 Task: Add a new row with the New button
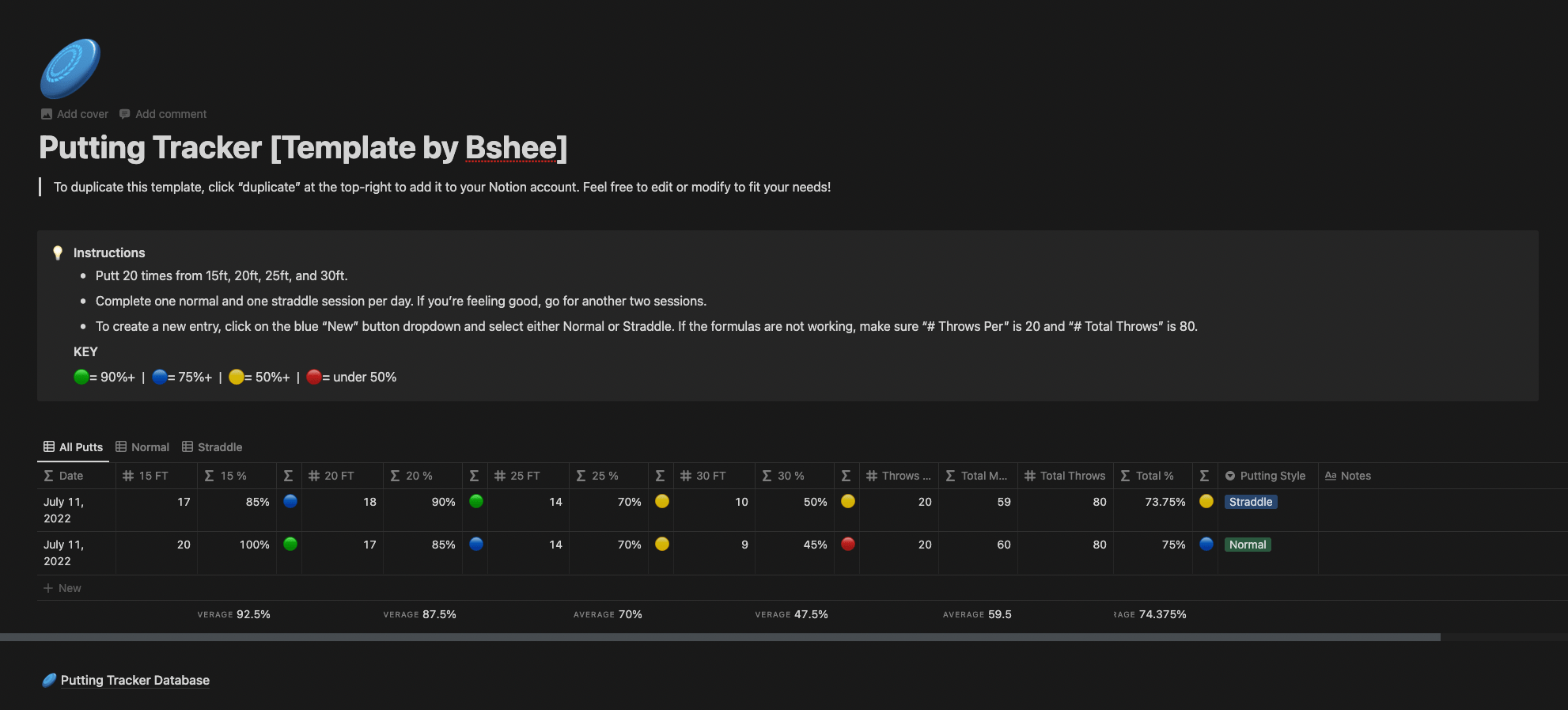point(62,588)
